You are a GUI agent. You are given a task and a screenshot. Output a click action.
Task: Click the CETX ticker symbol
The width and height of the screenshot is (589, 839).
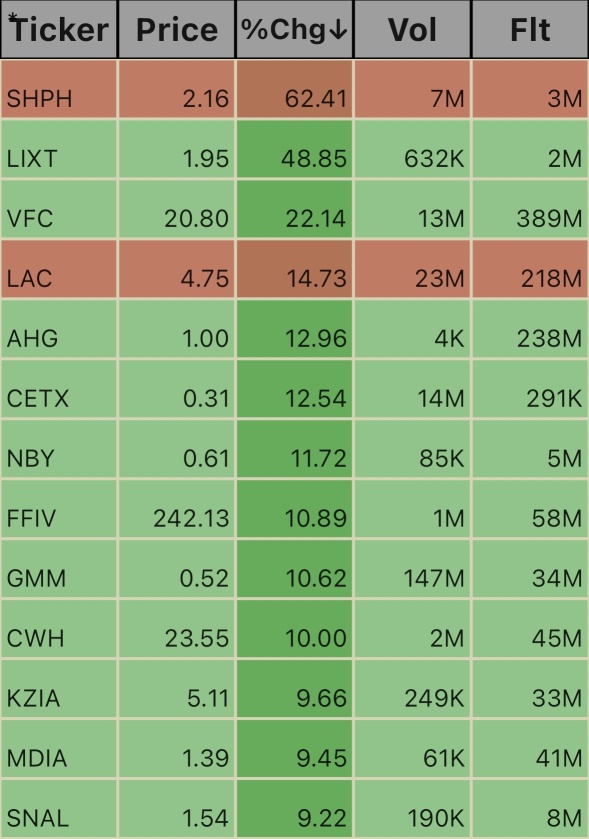coord(37,399)
